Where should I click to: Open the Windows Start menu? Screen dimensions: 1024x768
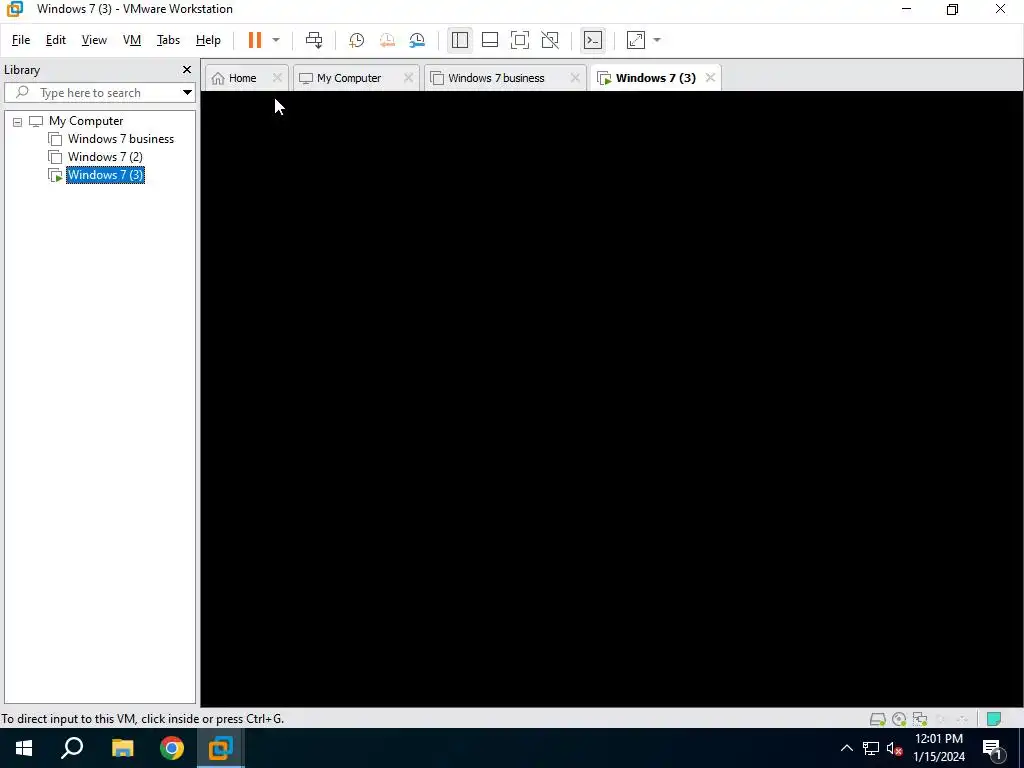click(x=24, y=748)
